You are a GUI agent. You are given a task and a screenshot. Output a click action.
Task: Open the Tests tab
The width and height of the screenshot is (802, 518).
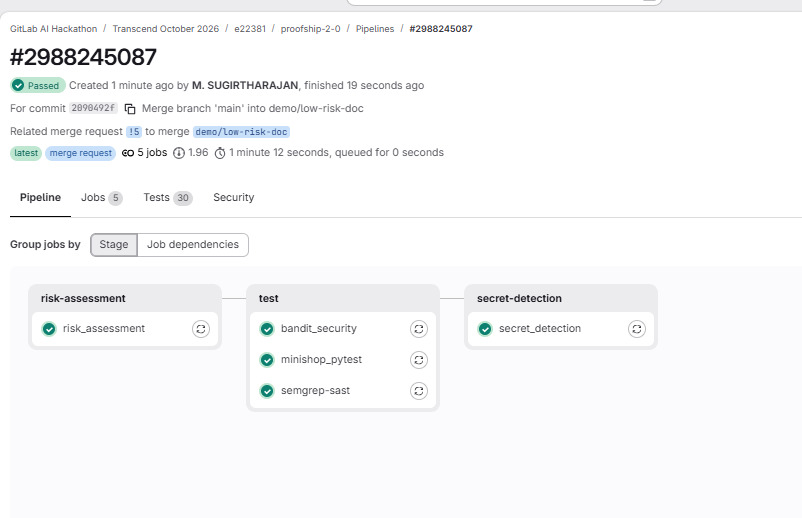pyautogui.click(x=168, y=198)
